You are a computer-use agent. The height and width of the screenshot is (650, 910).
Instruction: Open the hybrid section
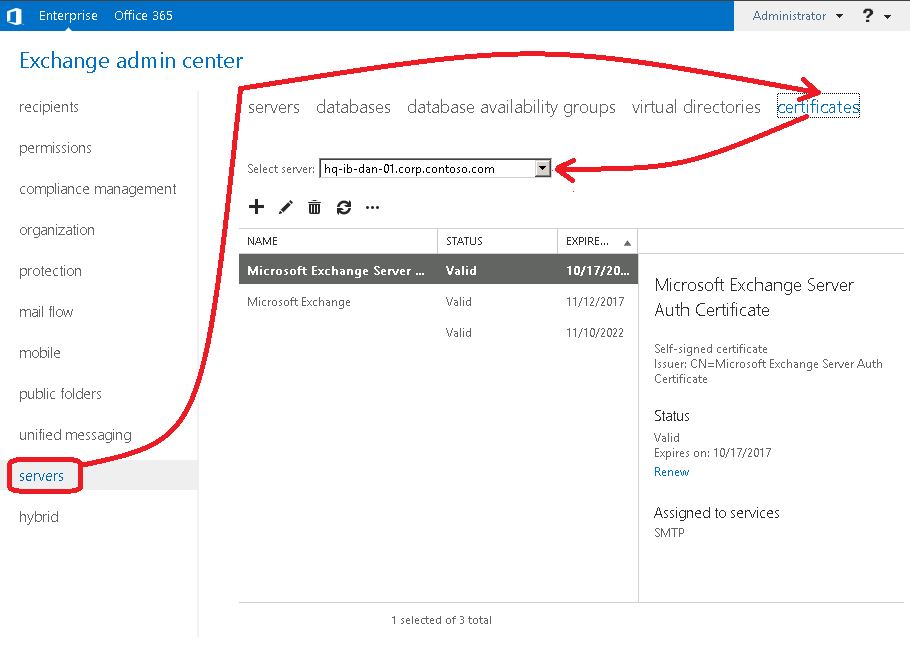39,517
